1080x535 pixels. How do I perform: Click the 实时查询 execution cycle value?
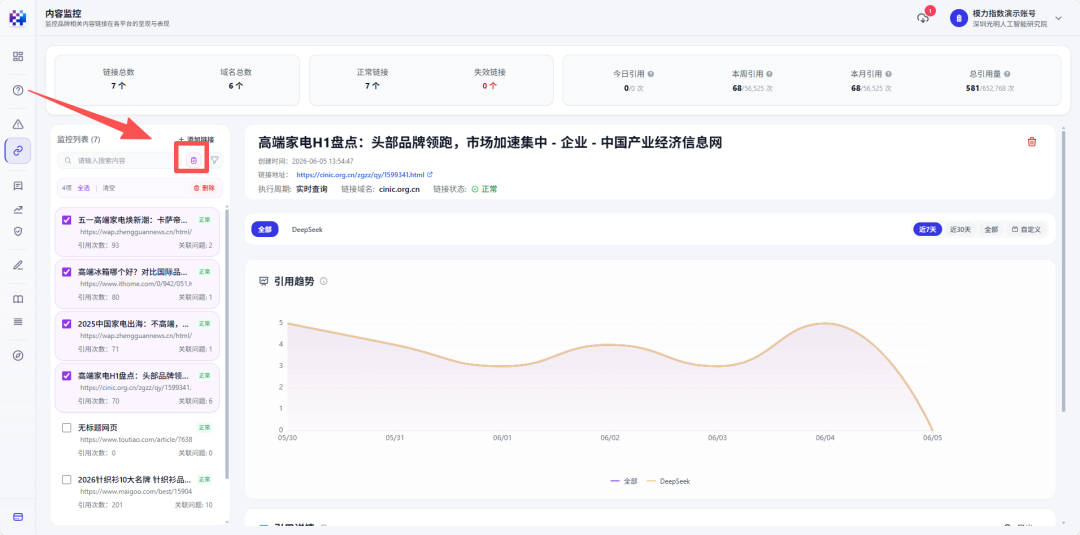coord(312,189)
